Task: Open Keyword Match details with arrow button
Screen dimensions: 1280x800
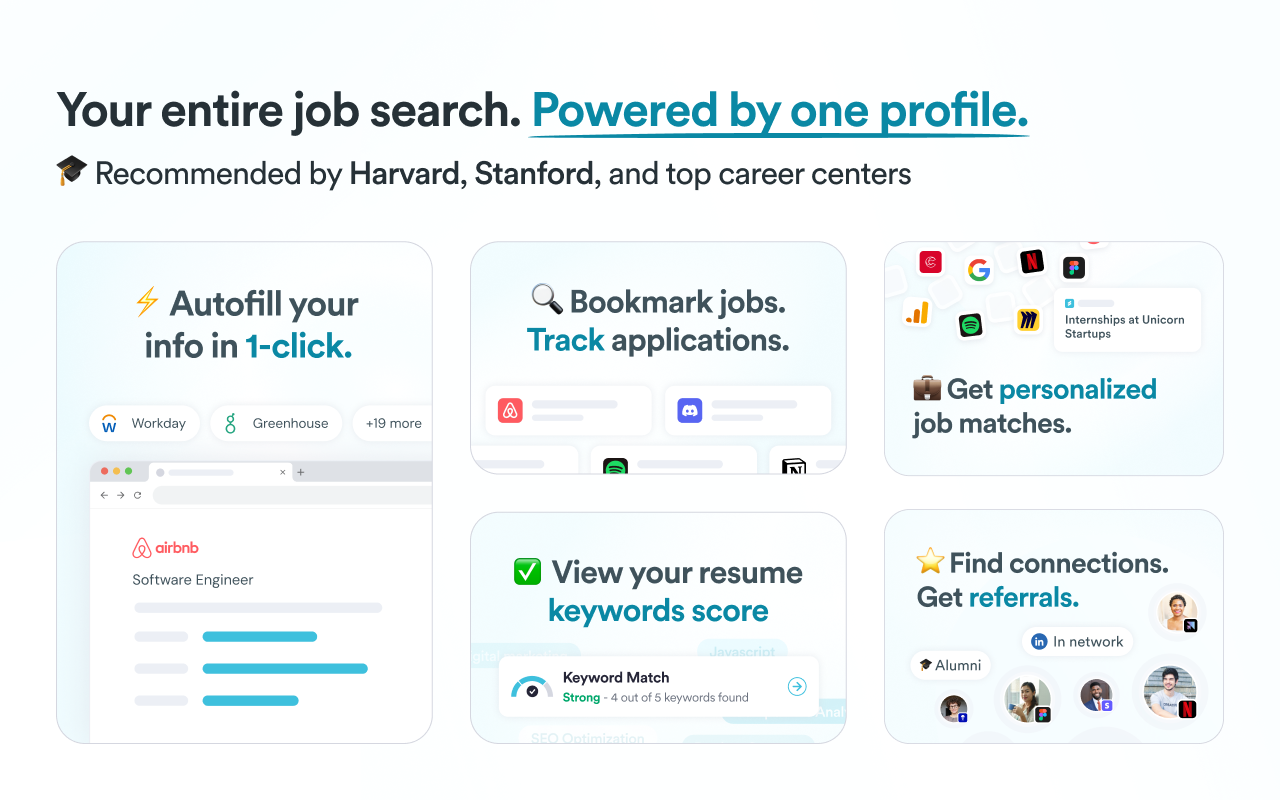Action: 797,686
